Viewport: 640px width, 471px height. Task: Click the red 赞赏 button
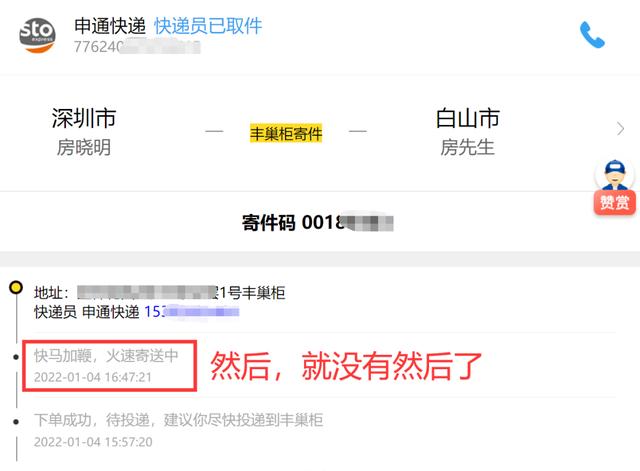pyautogui.click(x=615, y=202)
